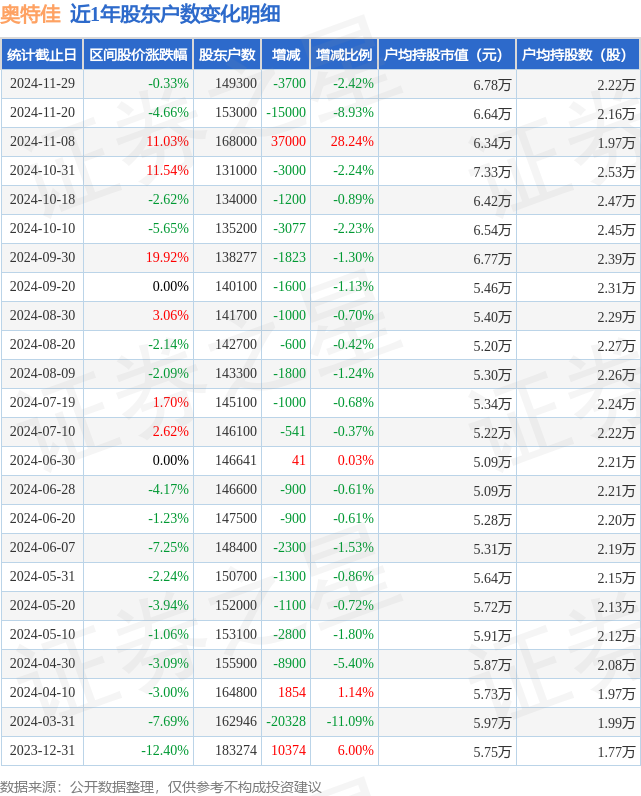Click the 19.92% price change value

pos(167,257)
